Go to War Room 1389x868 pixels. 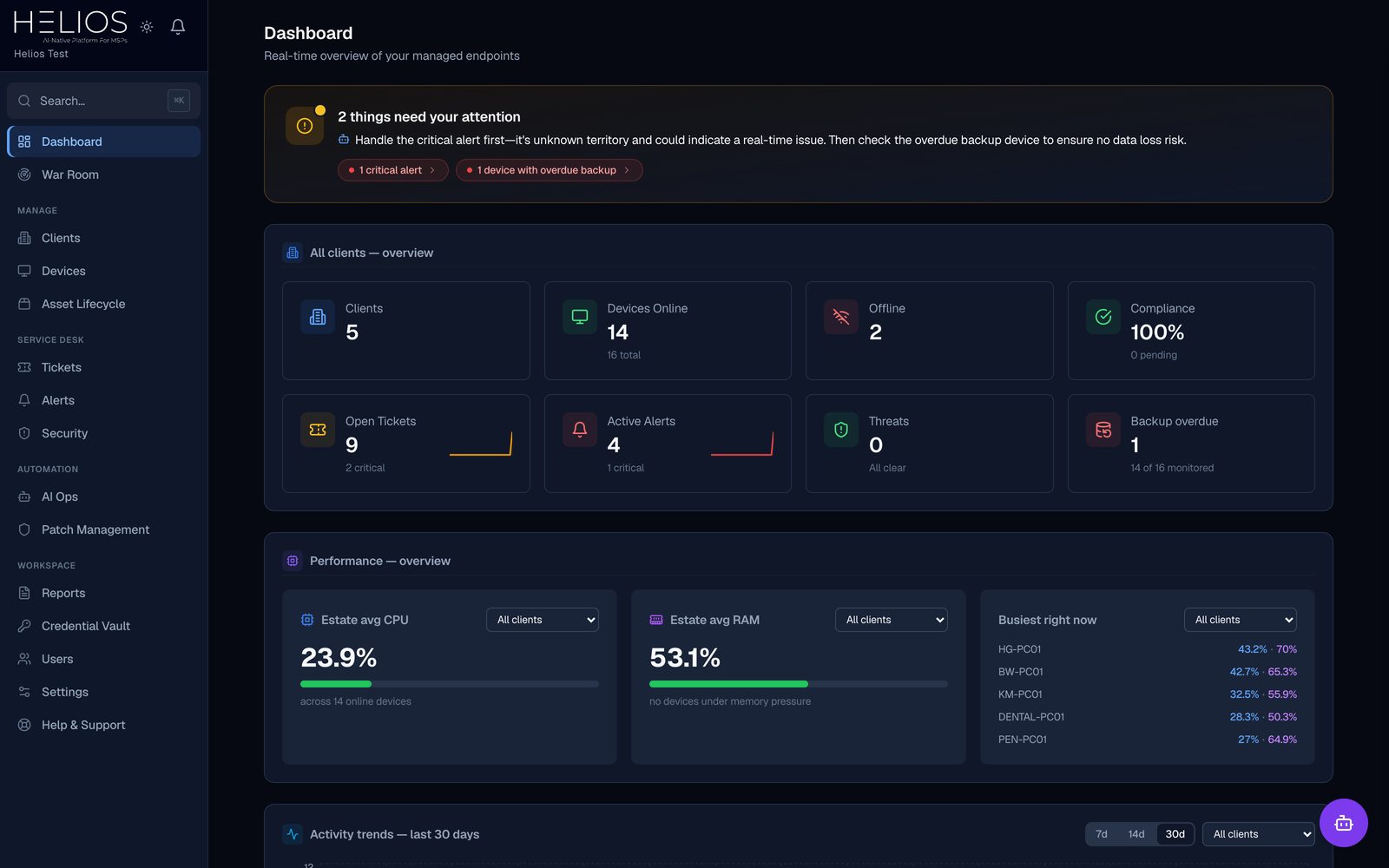[103, 174]
